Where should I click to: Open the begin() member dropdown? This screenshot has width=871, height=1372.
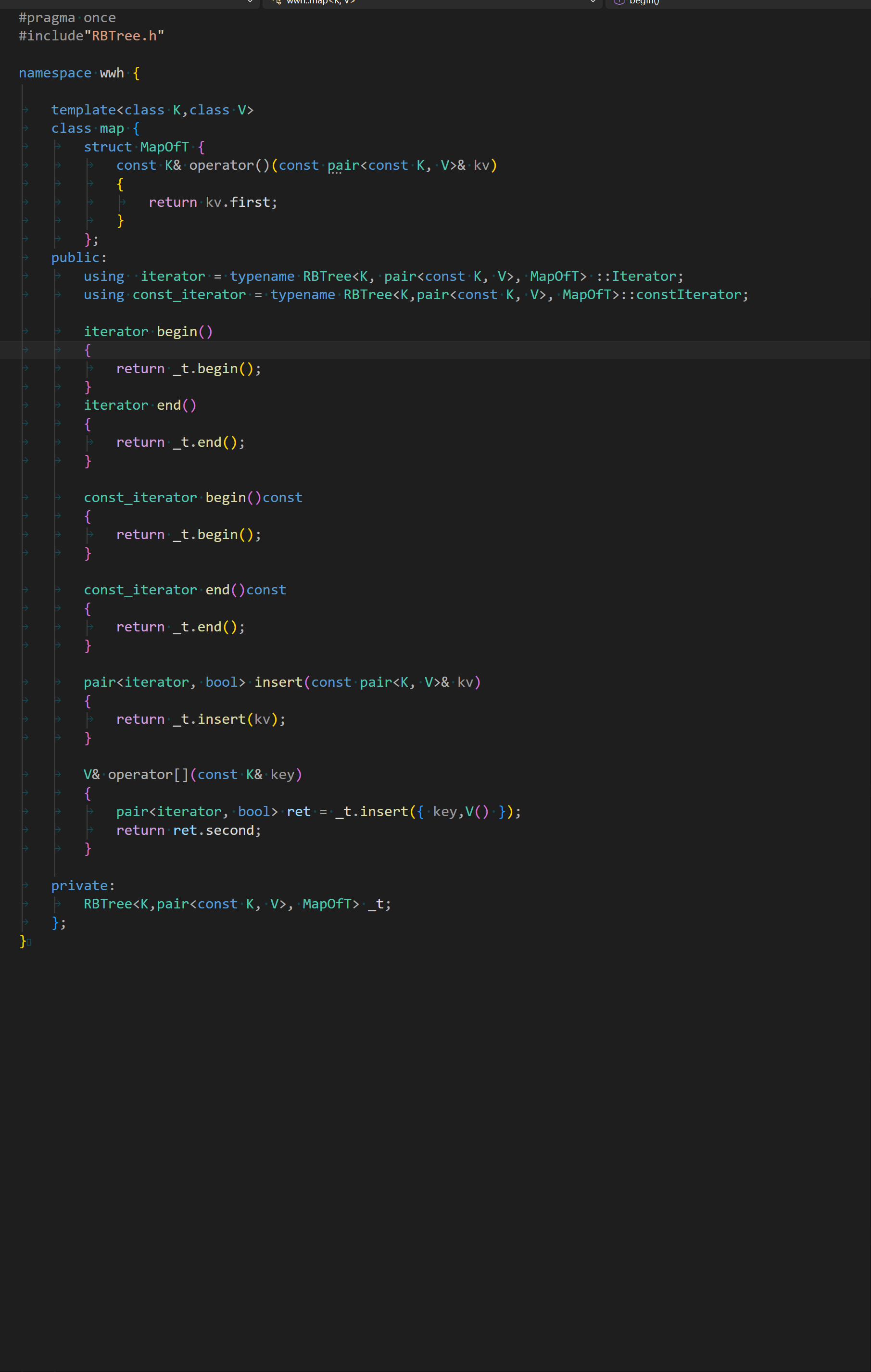[738, 2]
